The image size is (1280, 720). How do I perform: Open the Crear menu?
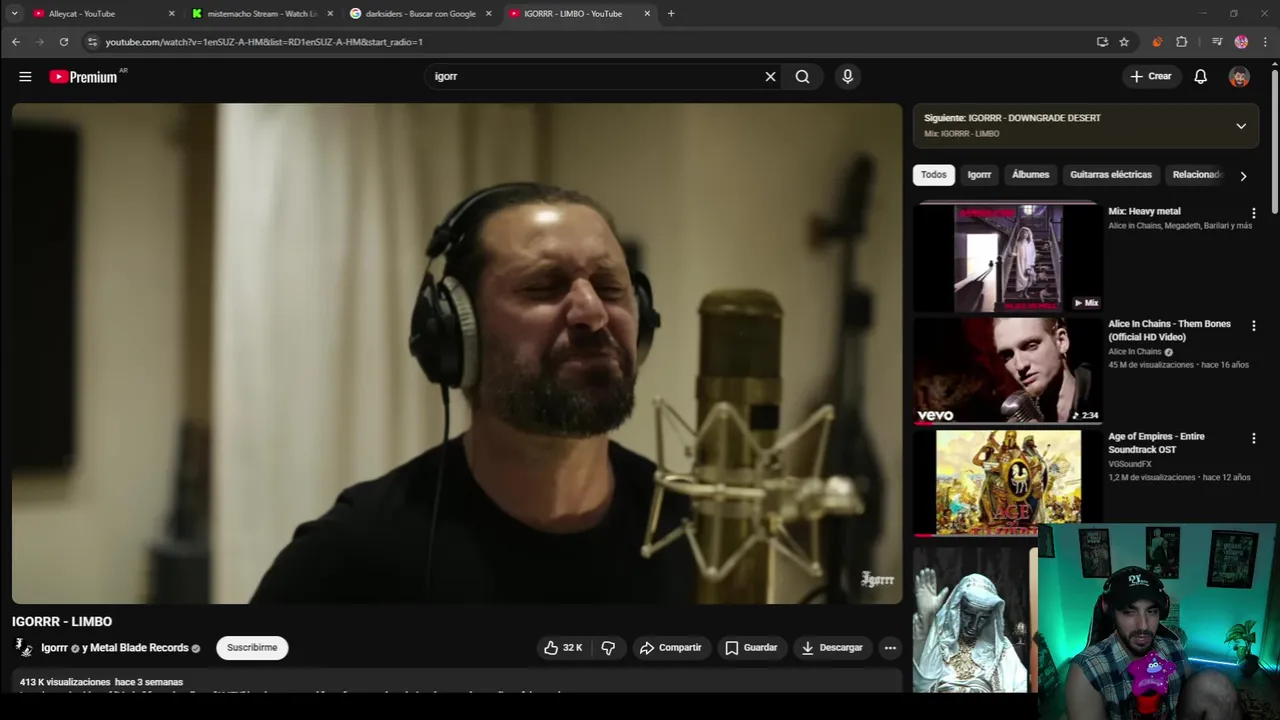(x=1150, y=76)
